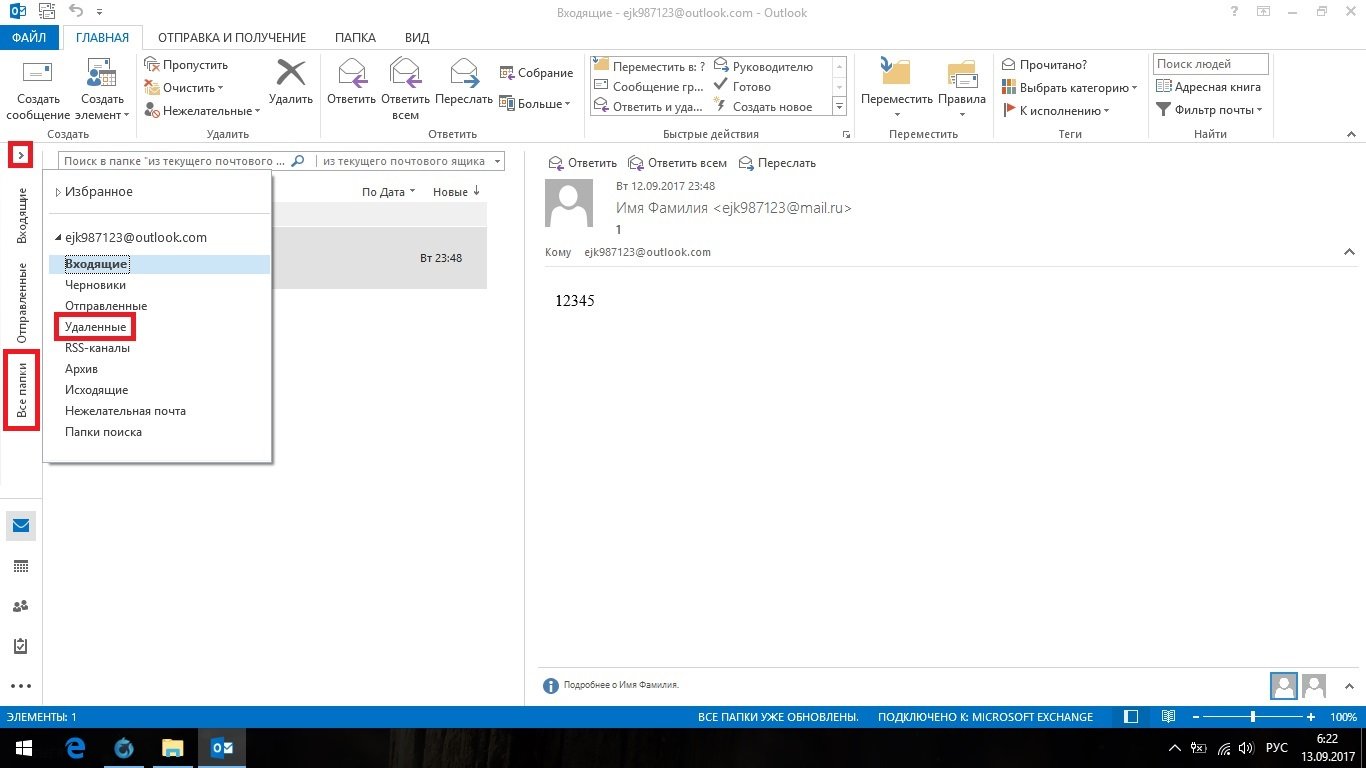Click the vertical Входящие shortcut
The width and height of the screenshot is (1366, 768).
tap(22, 215)
